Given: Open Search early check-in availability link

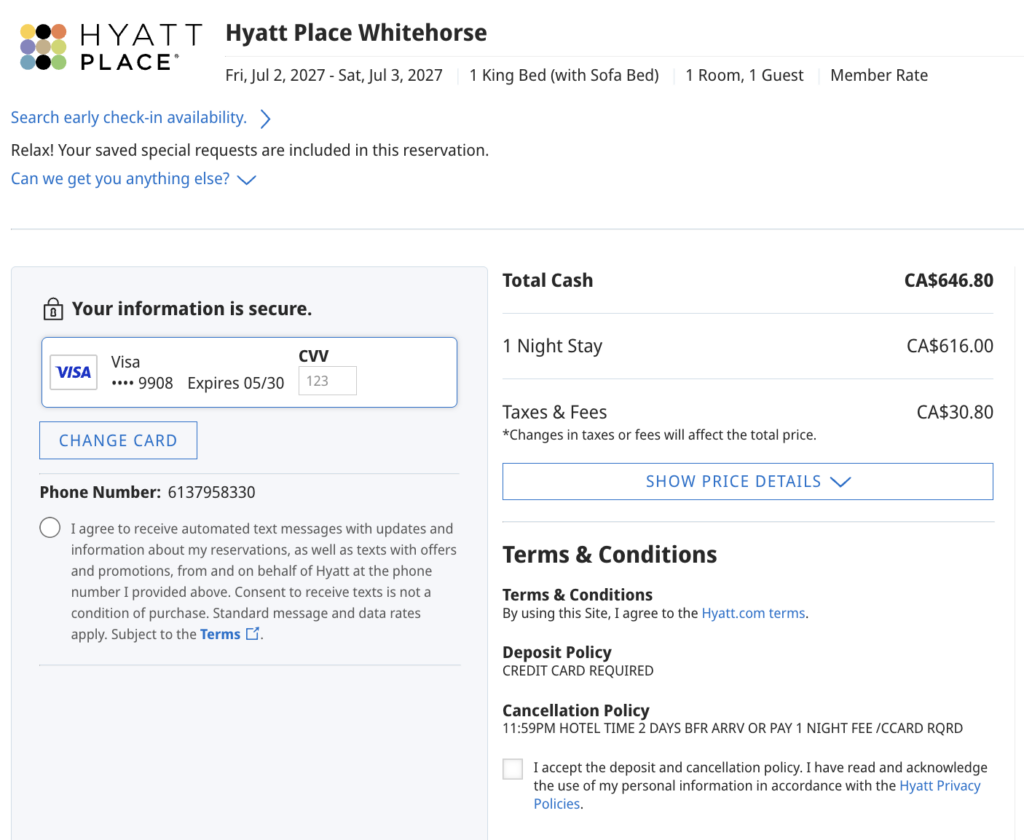Looking at the screenshot, I should (x=129, y=118).
